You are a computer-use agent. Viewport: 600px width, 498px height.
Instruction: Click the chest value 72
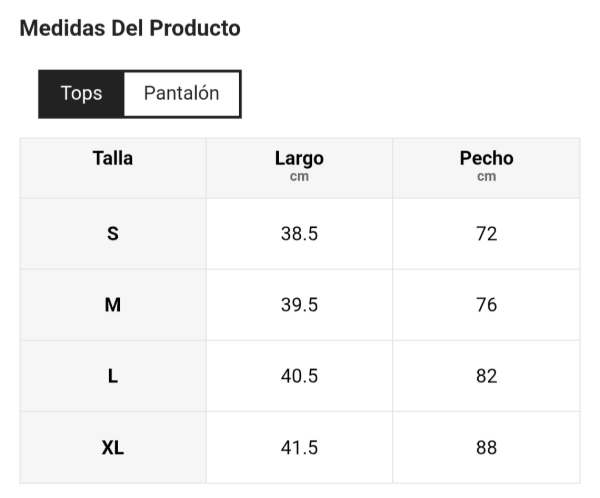point(486,234)
